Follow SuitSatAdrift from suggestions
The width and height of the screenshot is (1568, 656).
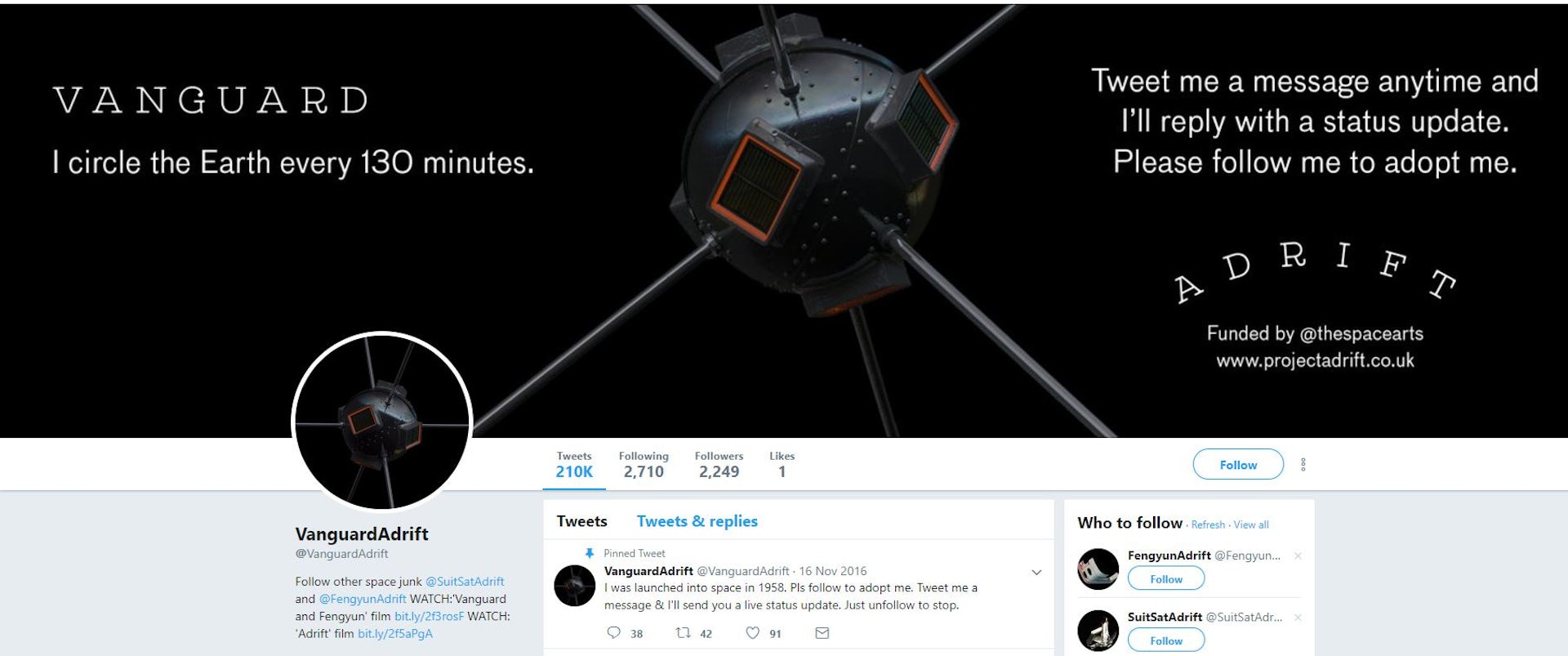(x=1166, y=640)
